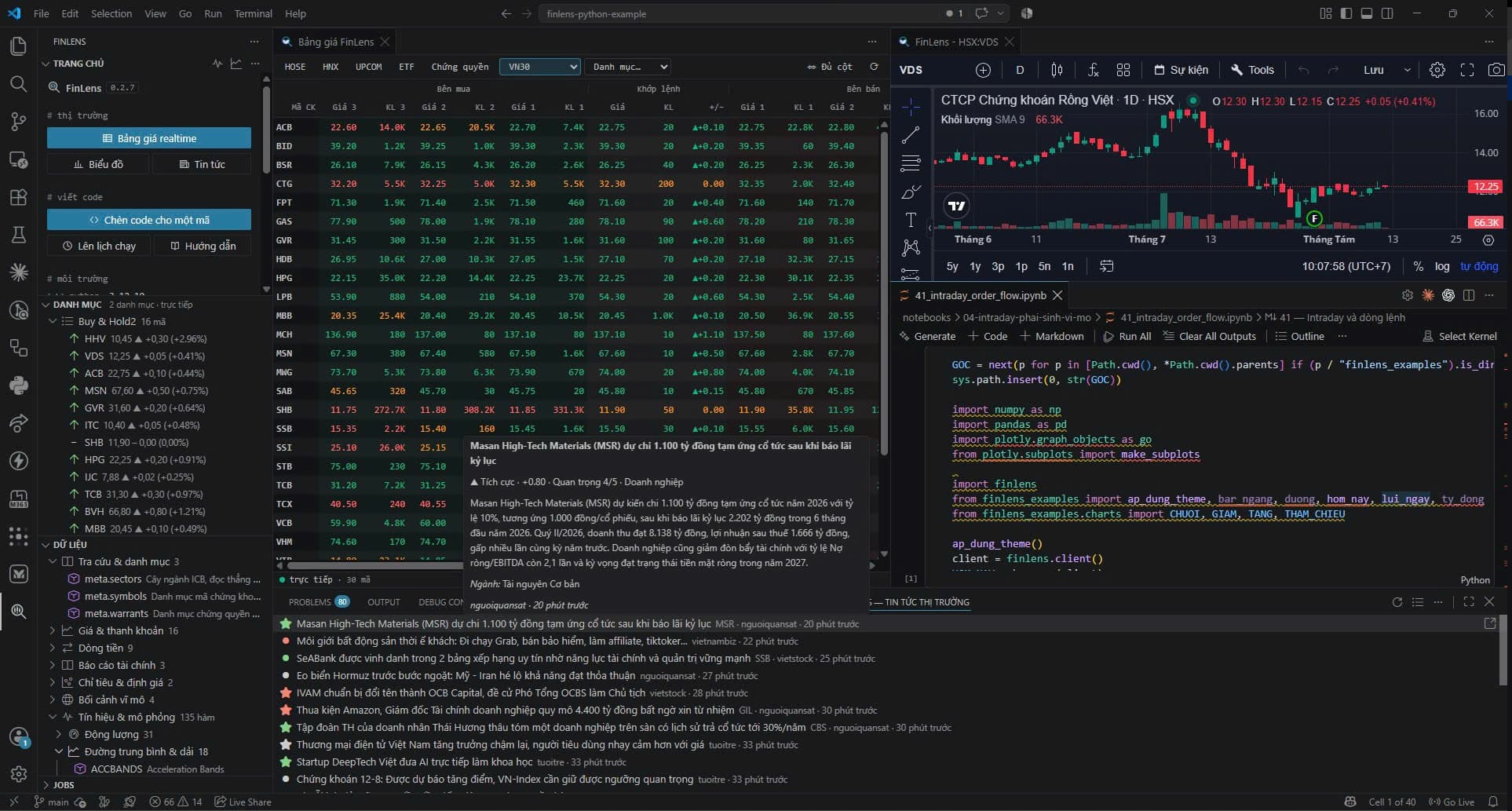The image size is (1512, 811).
Task: Open the Terminal menu
Action: 253,13
